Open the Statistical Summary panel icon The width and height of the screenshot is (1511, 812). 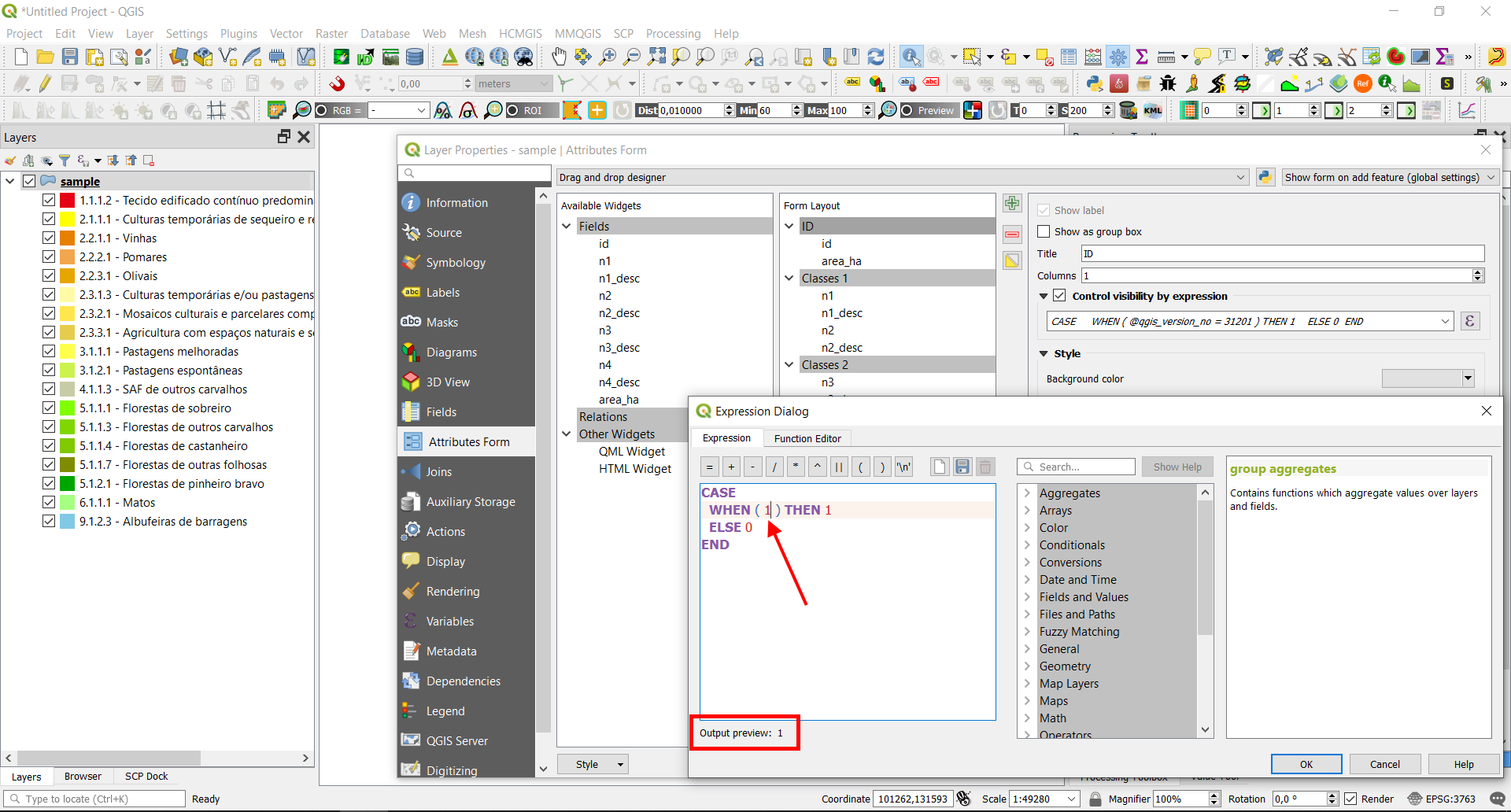tap(1142, 56)
